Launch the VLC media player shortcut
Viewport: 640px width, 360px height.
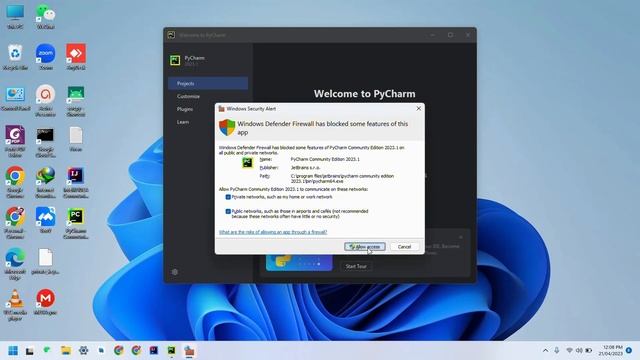coord(15,304)
